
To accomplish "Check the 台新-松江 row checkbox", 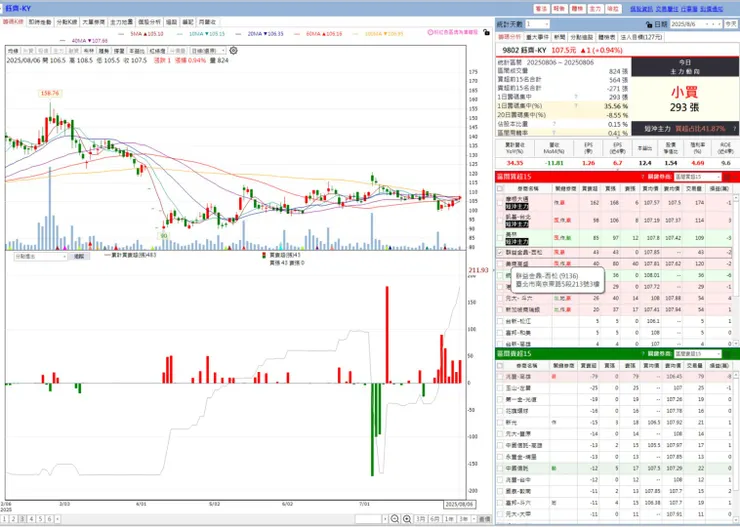I will [x=500, y=321].
